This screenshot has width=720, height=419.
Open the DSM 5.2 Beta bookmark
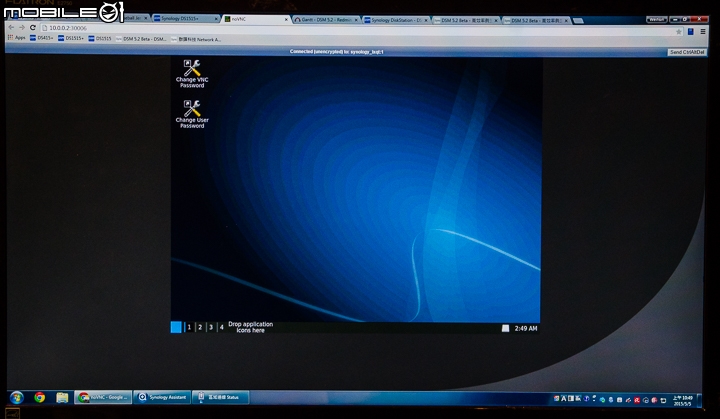141,39
